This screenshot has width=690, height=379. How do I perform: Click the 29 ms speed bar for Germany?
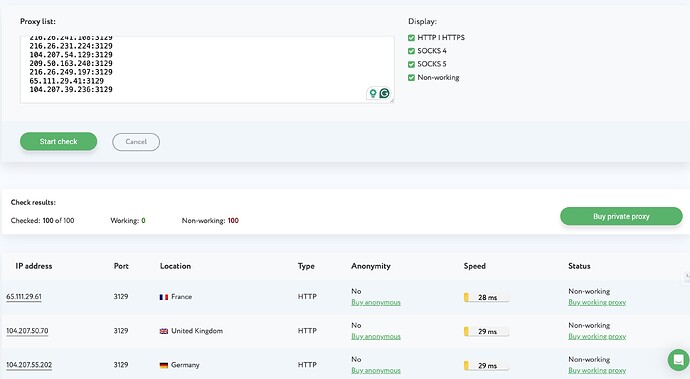click(486, 366)
